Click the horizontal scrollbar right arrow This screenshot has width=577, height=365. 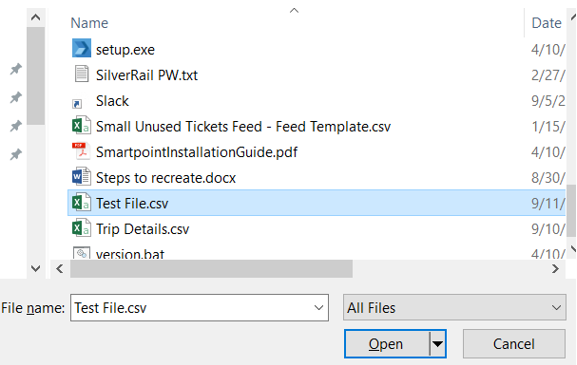[555, 269]
